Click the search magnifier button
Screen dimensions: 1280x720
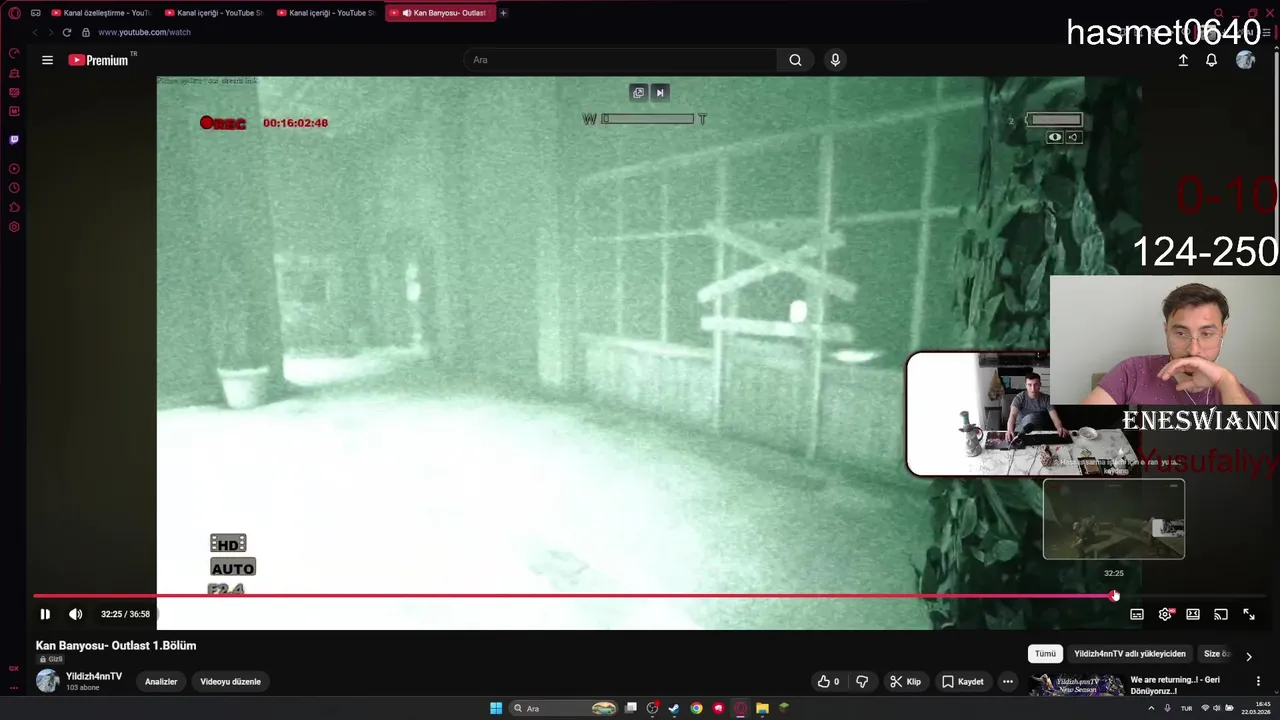[x=795, y=60]
